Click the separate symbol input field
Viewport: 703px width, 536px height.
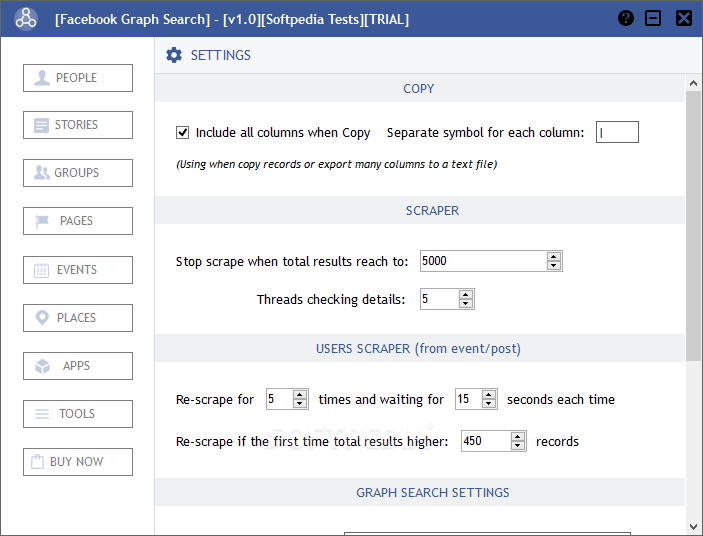pyautogui.click(x=617, y=132)
